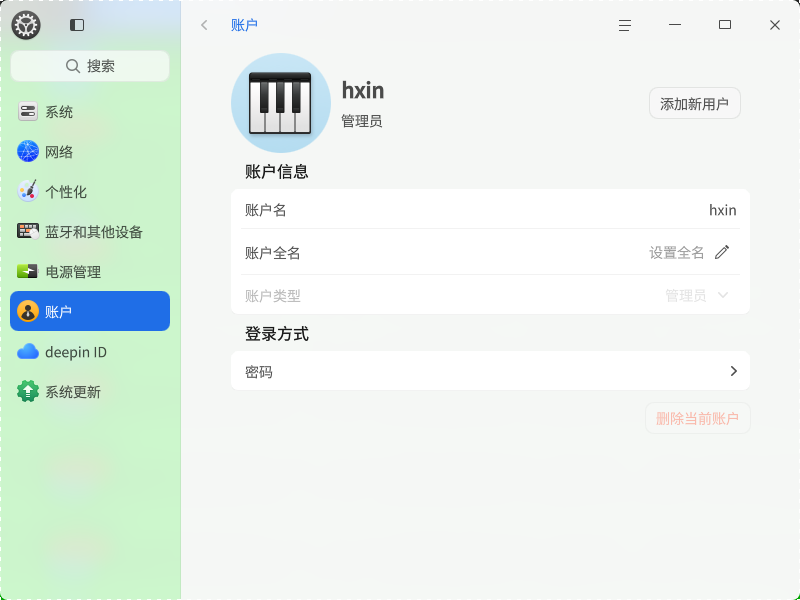Click the large hxin username heading
Image resolution: width=800 pixels, height=600 pixels.
click(363, 90)
